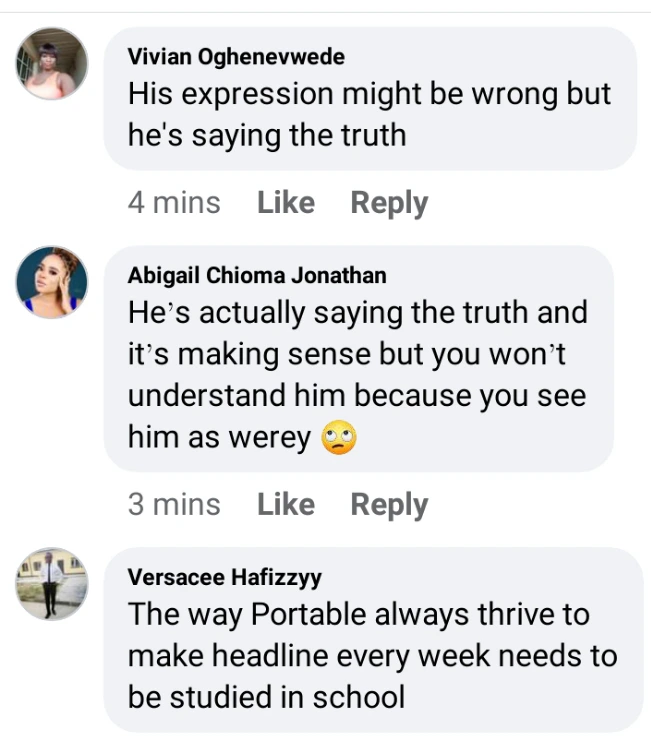Click the eye-roll emoji in Abigail's comment
Screen dimensions: 651x737
pyautogui.click(x=340, y=438)
